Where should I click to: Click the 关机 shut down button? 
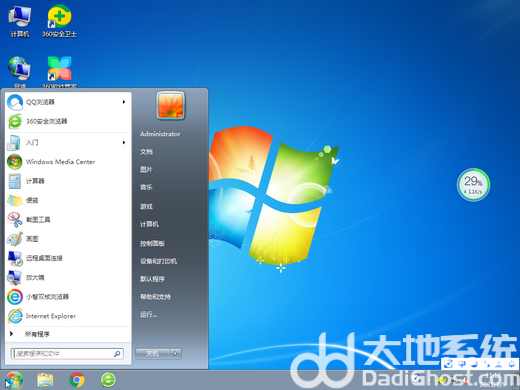click(x=153, y=354)
